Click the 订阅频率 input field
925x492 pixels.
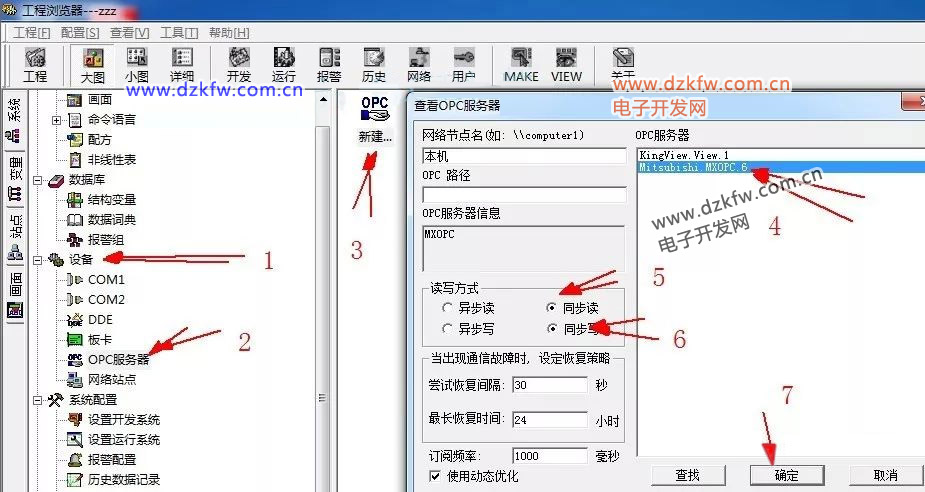pyautogui.click(x=549, y=456)
